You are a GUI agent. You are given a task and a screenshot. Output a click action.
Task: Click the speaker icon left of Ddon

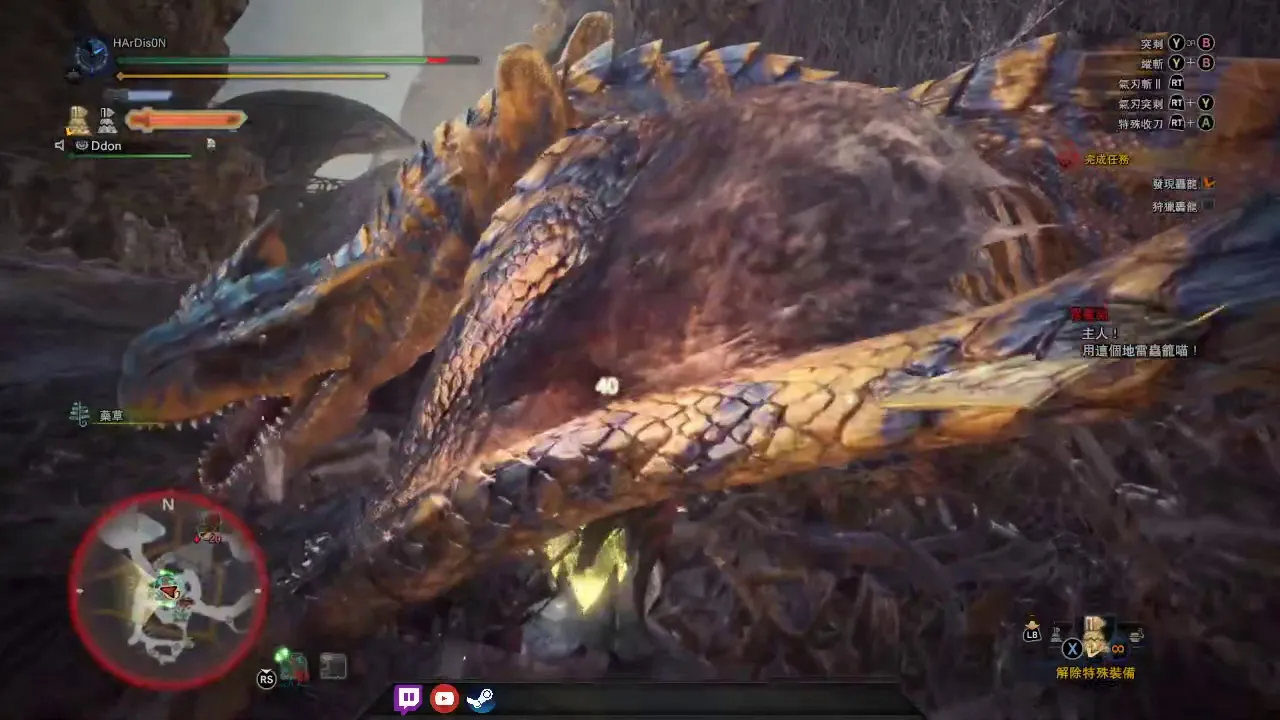point(60,145)
